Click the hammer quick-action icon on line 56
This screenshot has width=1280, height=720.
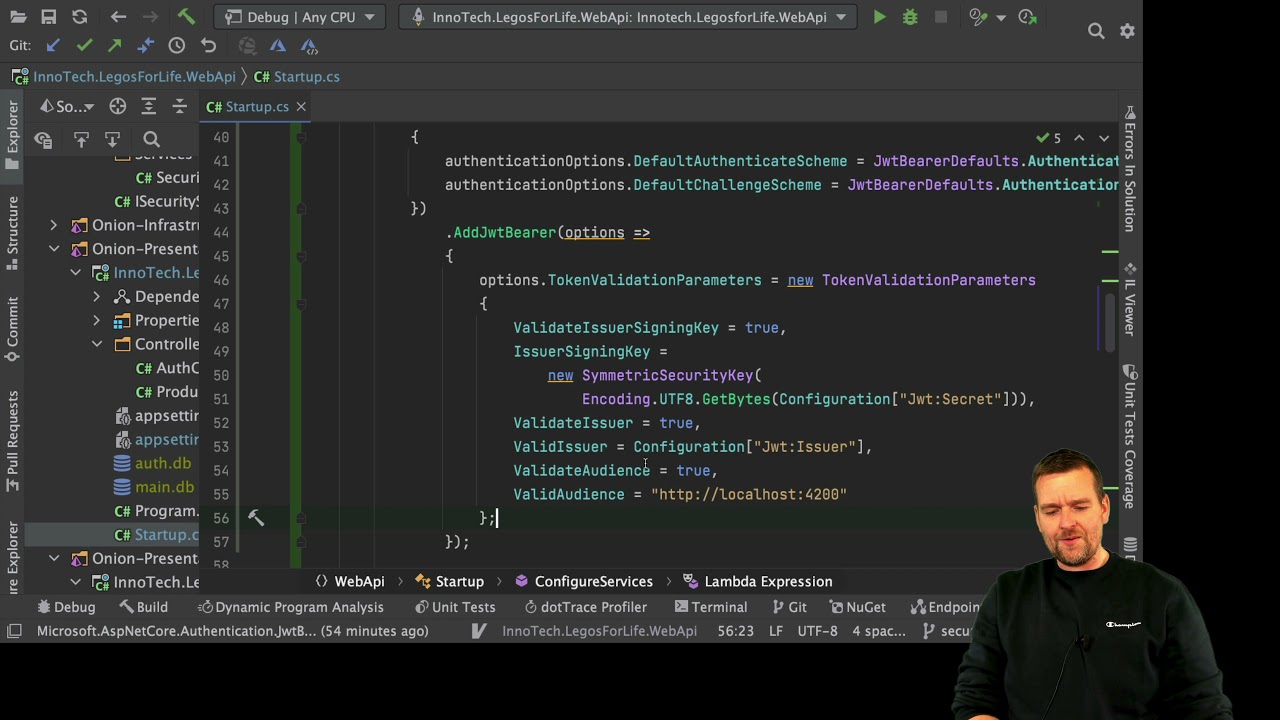pyautogui.click(x=256, y=518)
